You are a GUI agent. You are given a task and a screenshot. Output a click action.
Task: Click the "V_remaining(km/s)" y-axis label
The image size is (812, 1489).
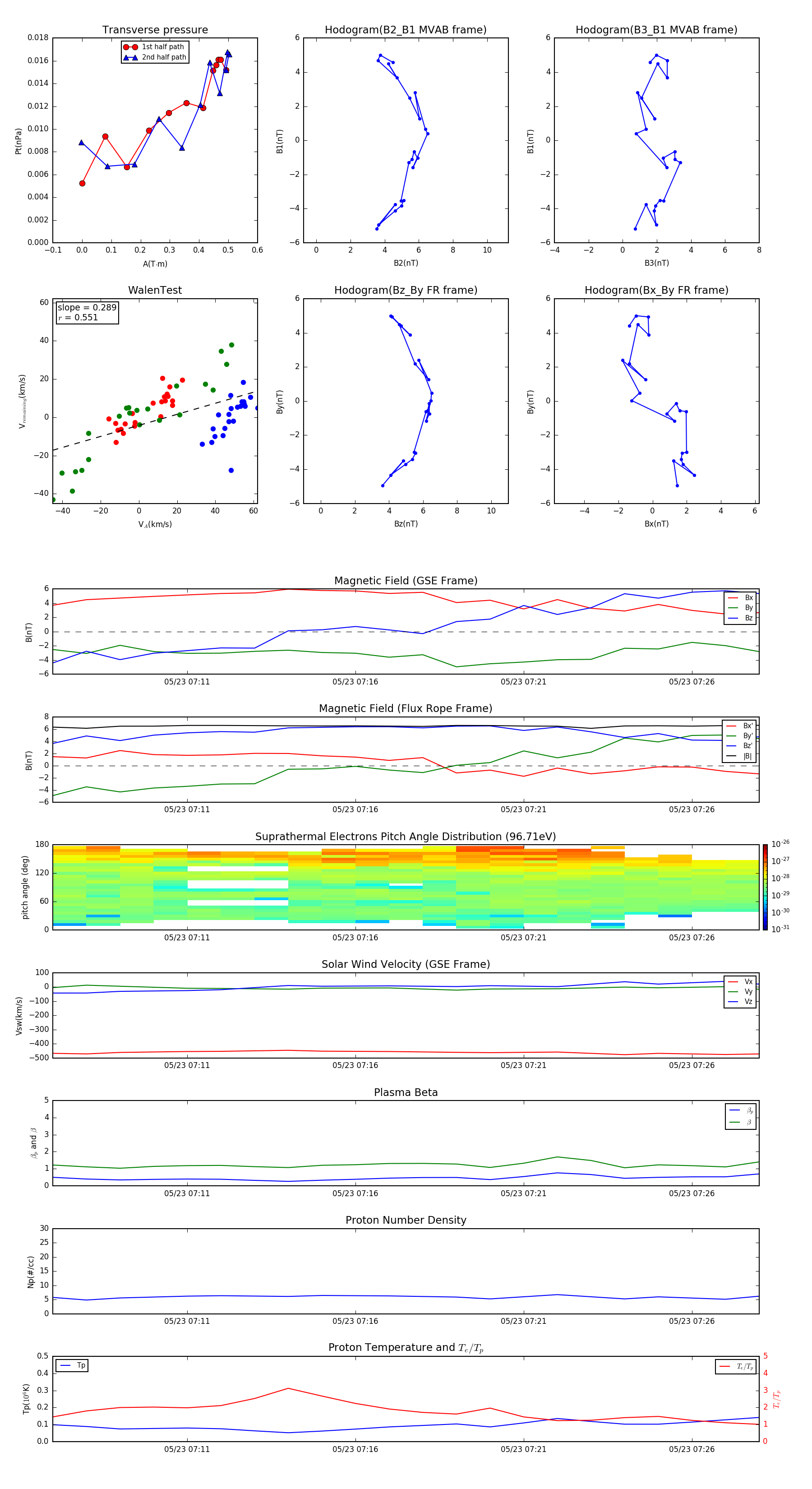23,401
